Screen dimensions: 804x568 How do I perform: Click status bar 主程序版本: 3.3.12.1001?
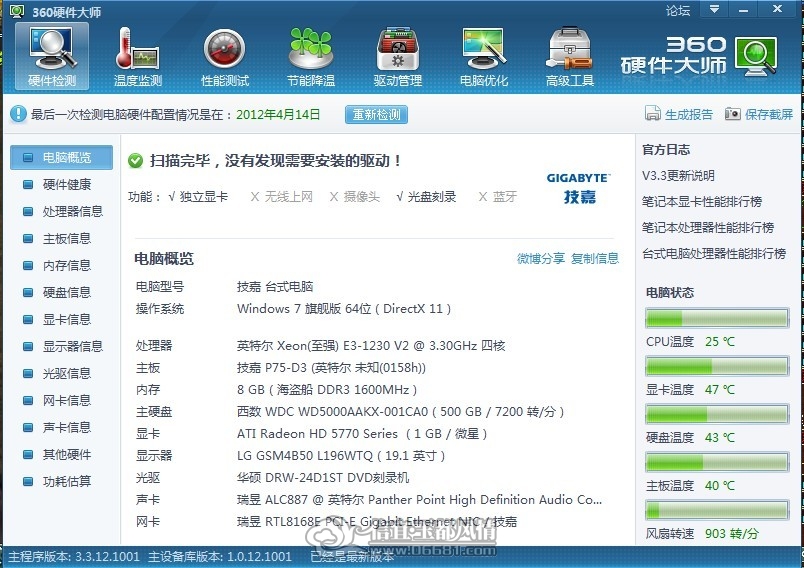tap(74, 557)
